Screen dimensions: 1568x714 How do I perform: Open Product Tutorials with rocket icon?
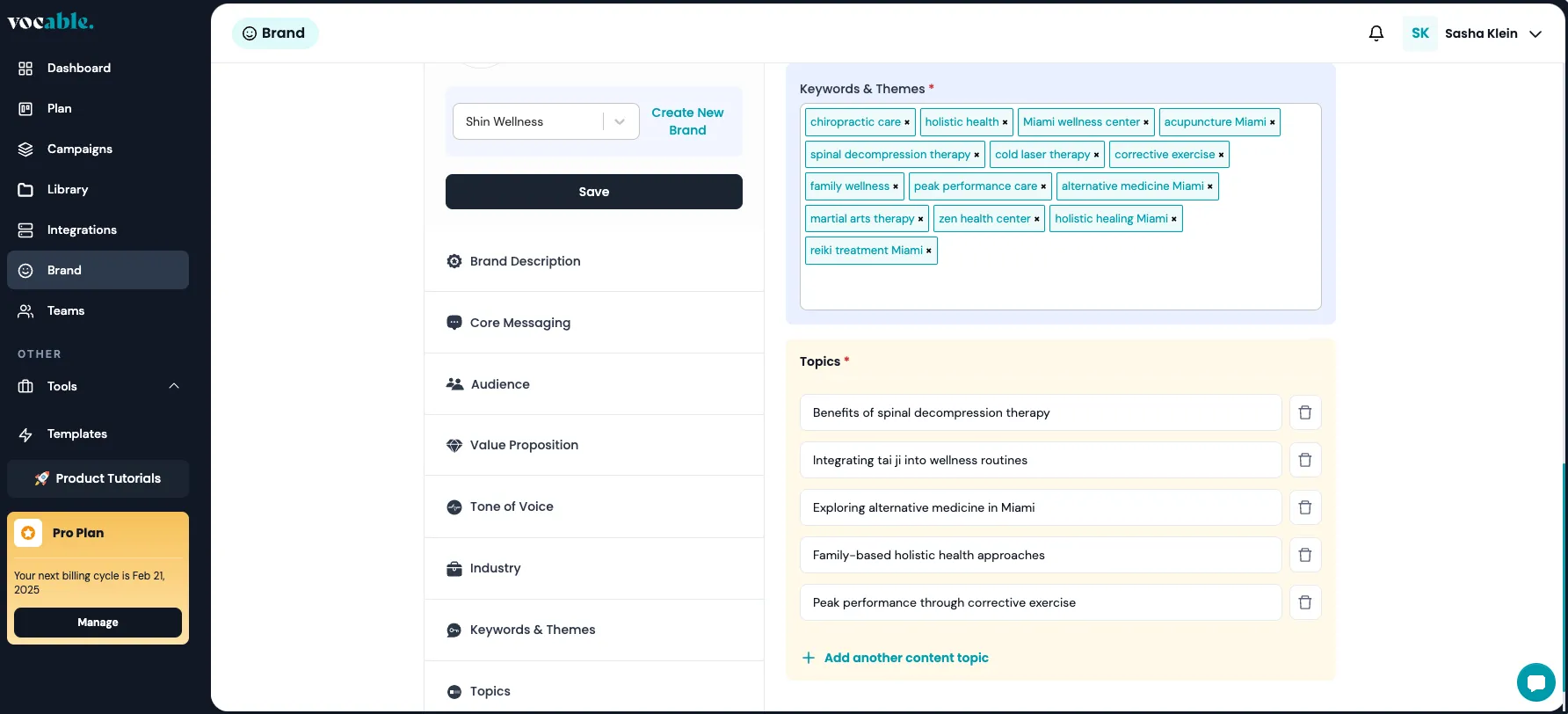pos(98,478)
